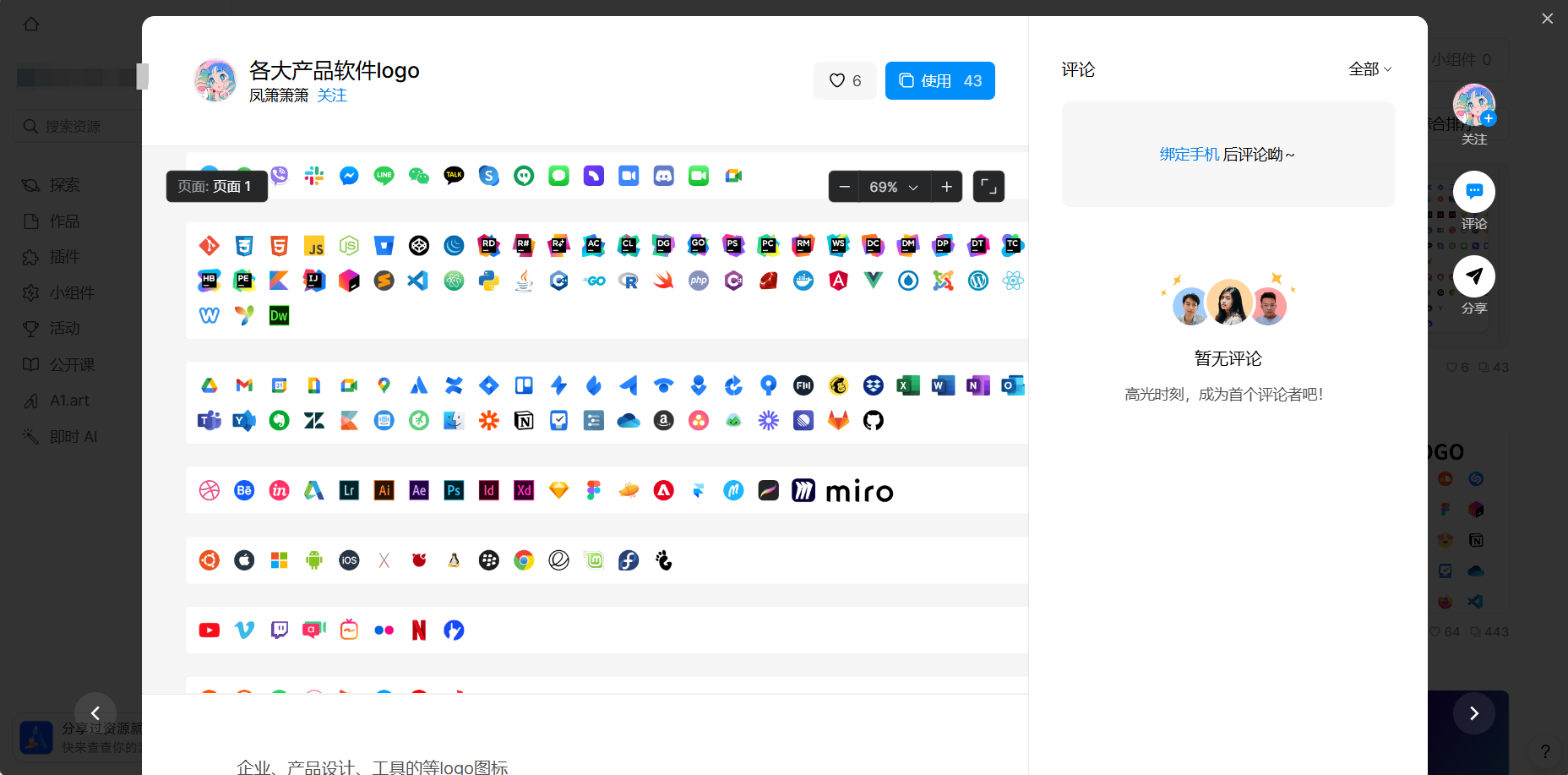The height and width of the screenshot is (775, 1568).
Task: Click the Slack logo icon
Action: pyautogui.click(x=314, y=176)
